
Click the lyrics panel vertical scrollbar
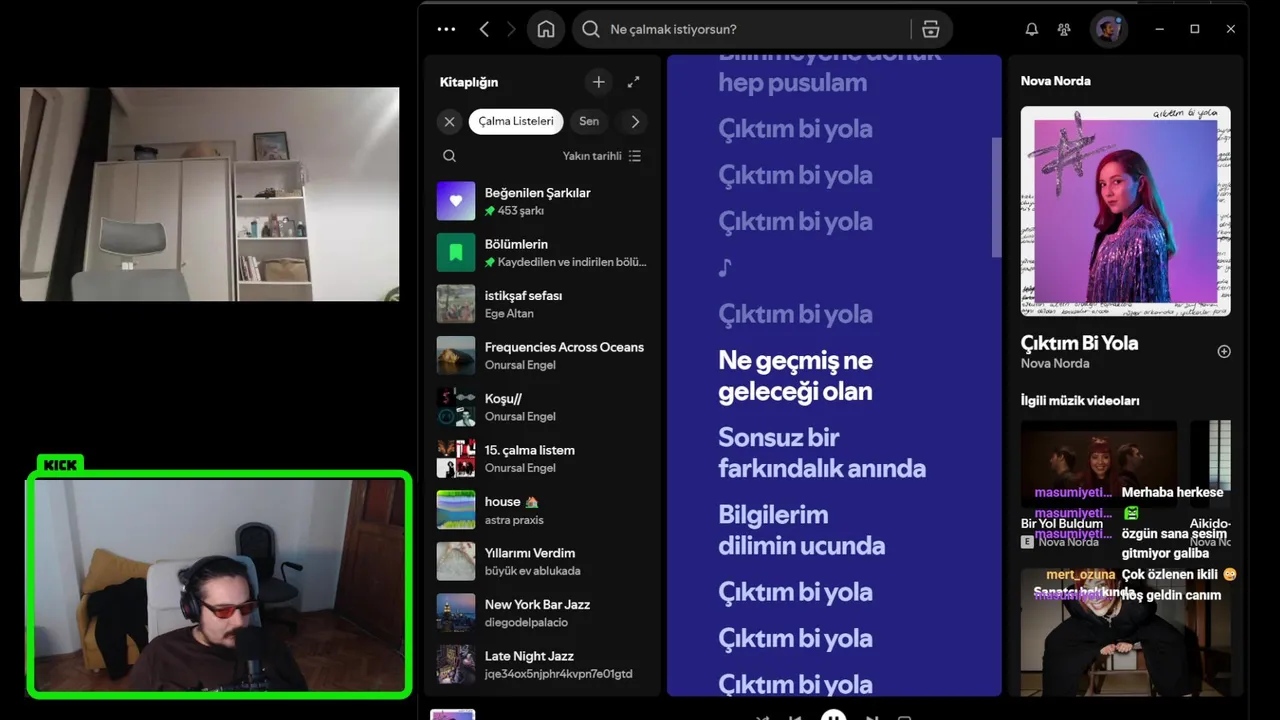coord(996,197)
